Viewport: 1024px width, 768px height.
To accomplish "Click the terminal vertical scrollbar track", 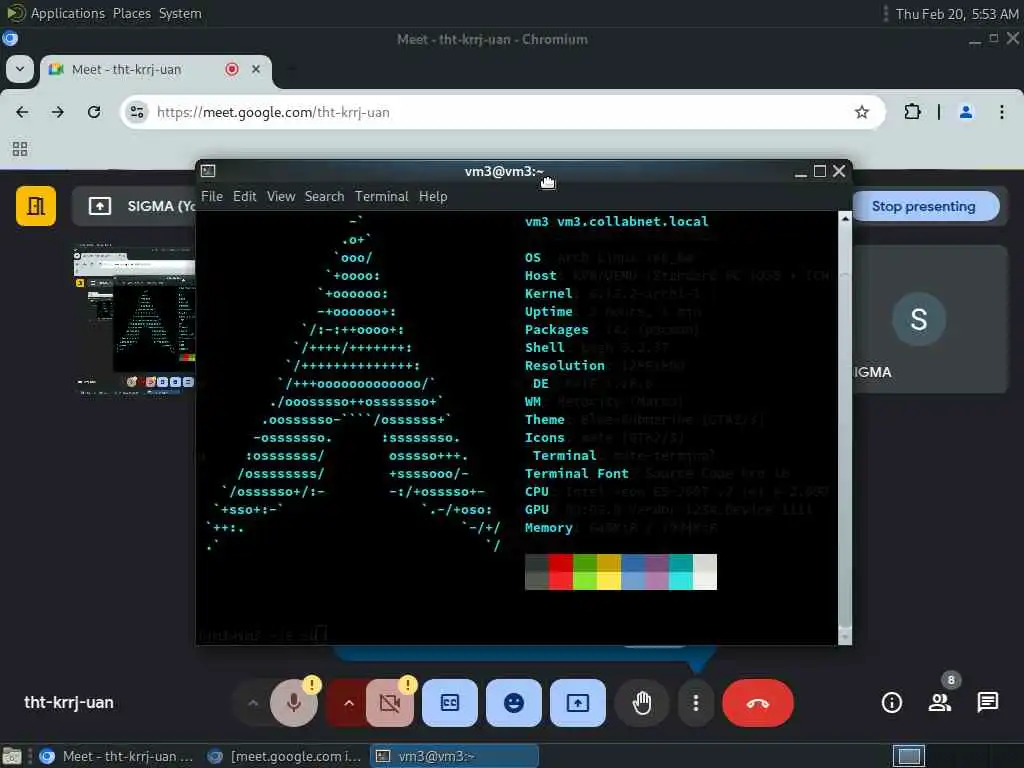I will 845,428.
